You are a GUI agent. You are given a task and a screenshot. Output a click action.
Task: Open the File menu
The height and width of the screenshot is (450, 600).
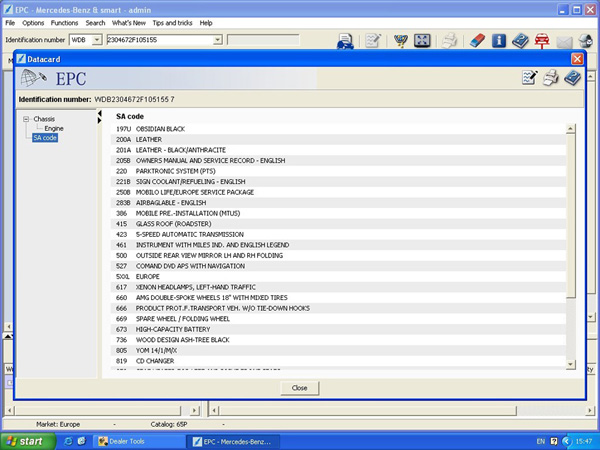click(10, 23)
